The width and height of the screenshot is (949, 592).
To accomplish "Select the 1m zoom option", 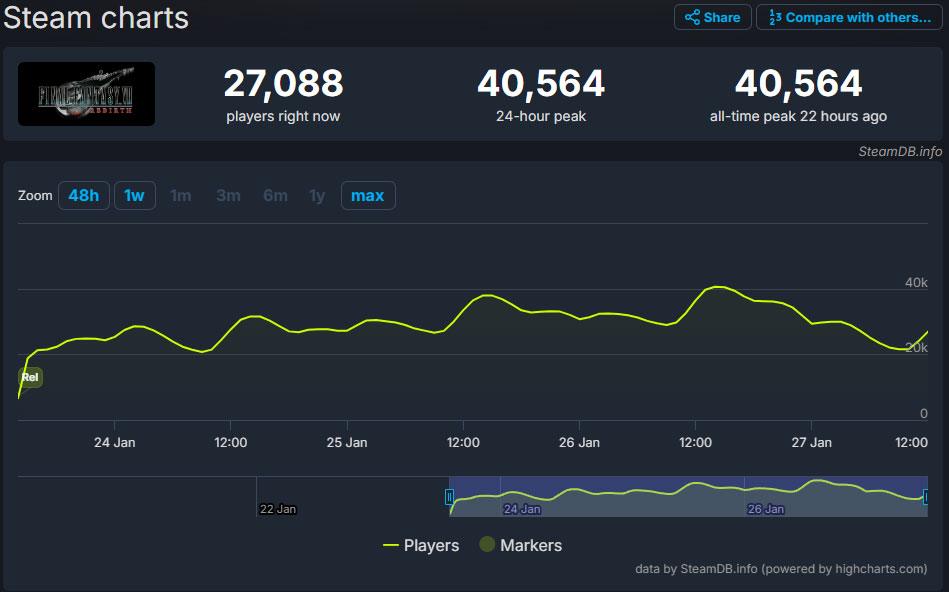I will tap(181, 196).
